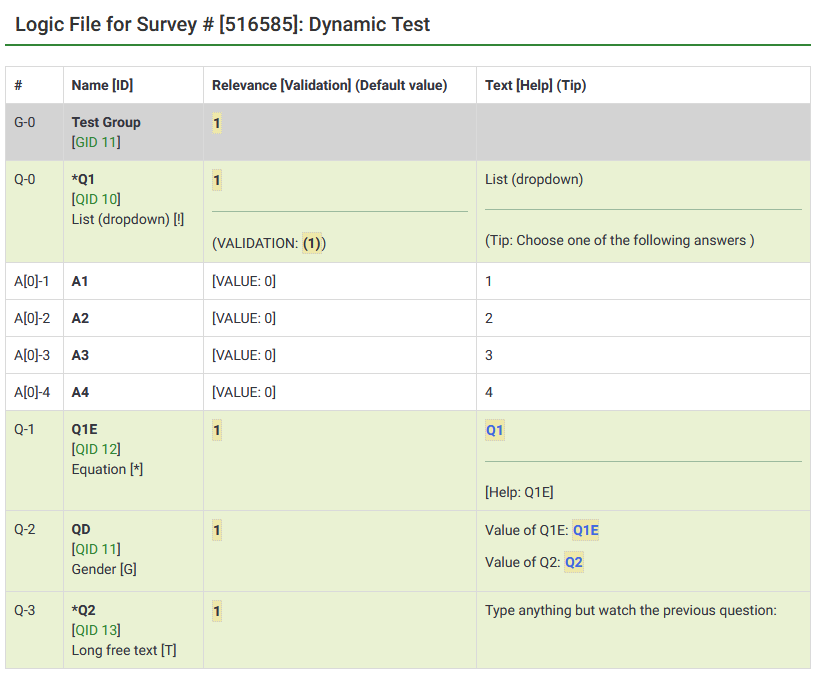This screenshot has height=684, width=823.
Task: Click the G-0 row label
Action: pyautogui.click(x=25, y=122)
